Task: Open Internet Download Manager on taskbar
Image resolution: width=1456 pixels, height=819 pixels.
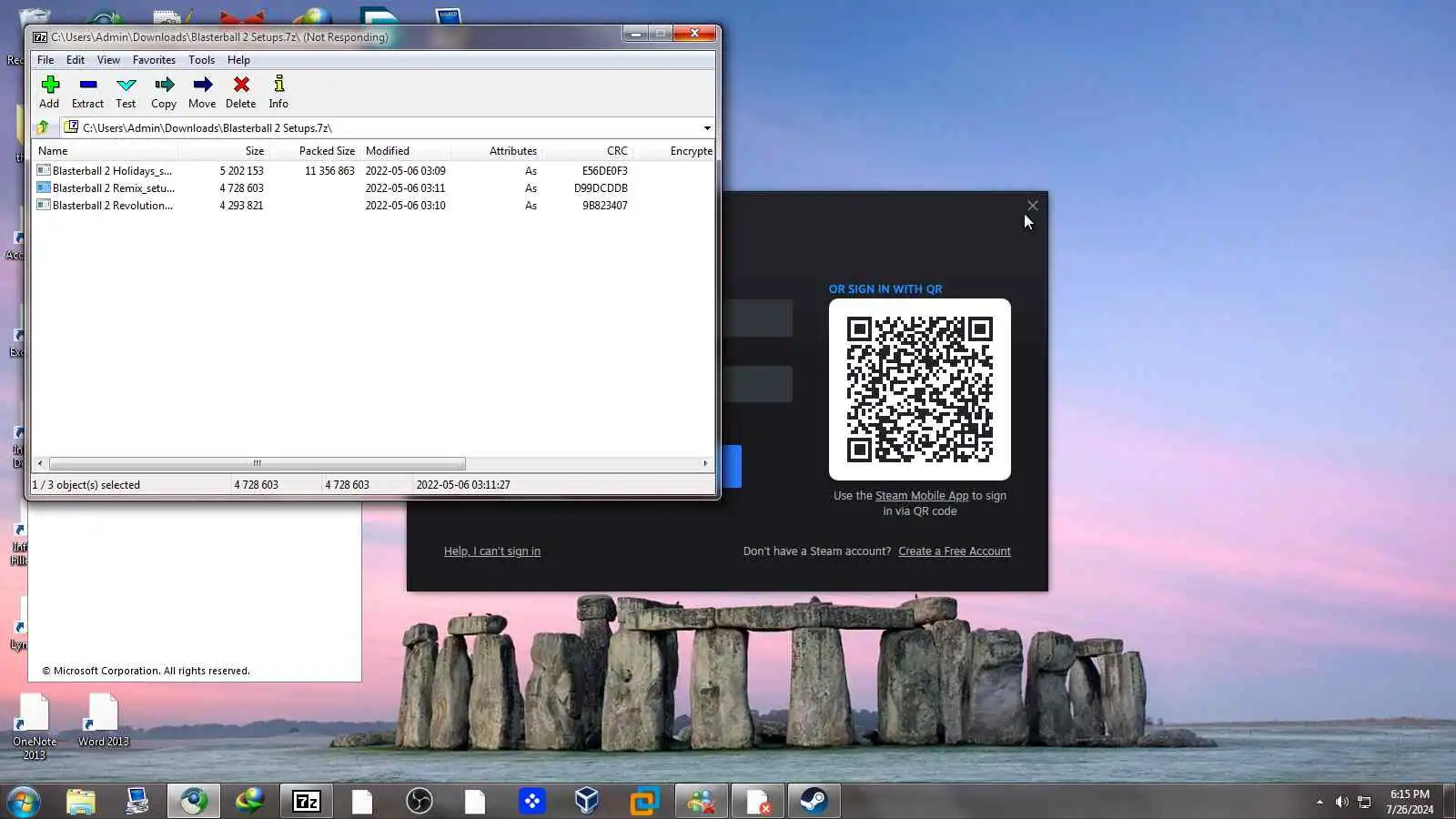Action: click(x=249, y=801)
